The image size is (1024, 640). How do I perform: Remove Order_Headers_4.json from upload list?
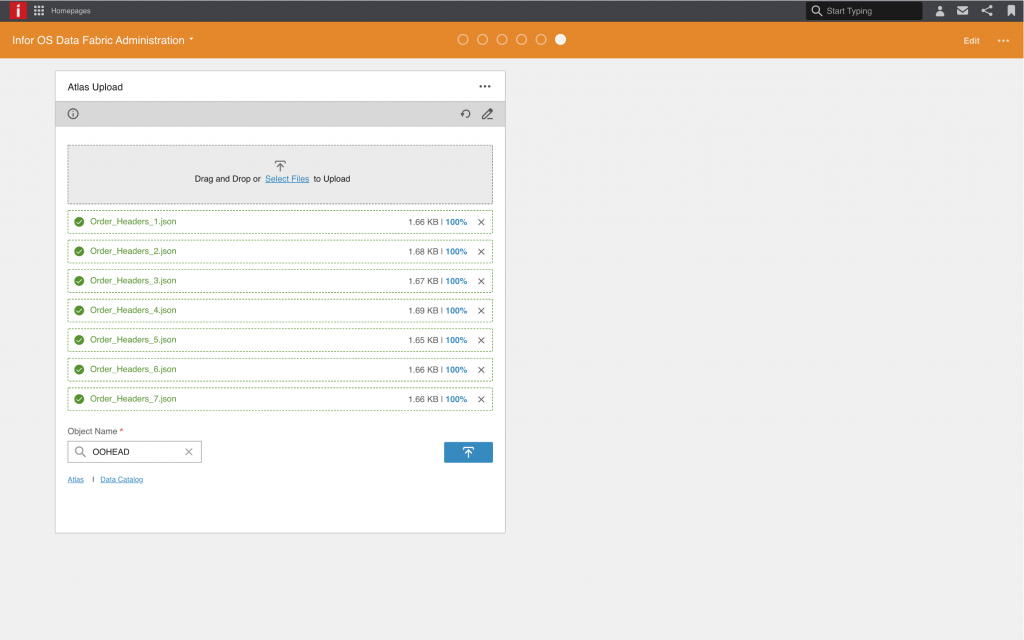(481, 311)
